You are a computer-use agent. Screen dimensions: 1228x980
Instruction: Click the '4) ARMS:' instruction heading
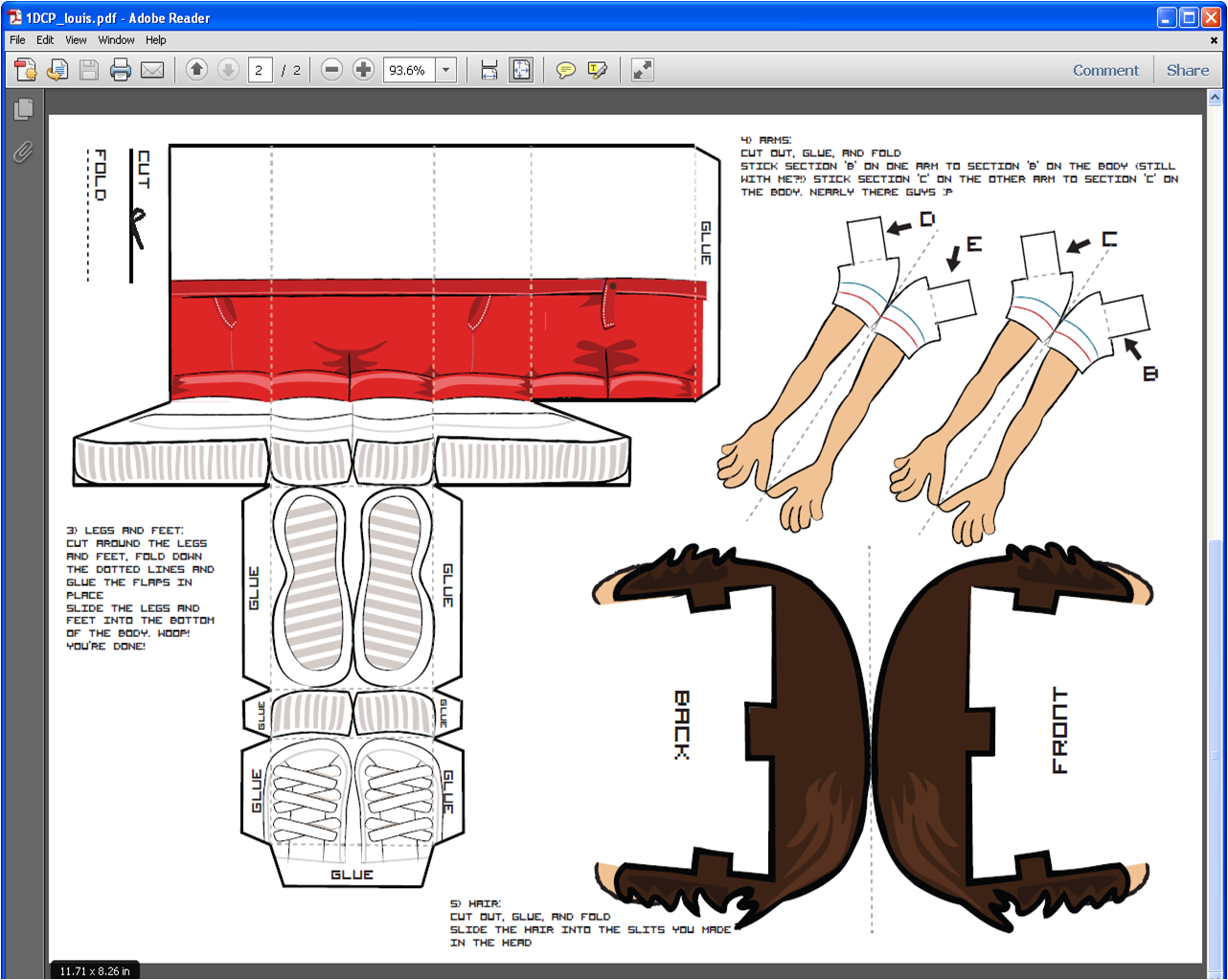(766, 140)
